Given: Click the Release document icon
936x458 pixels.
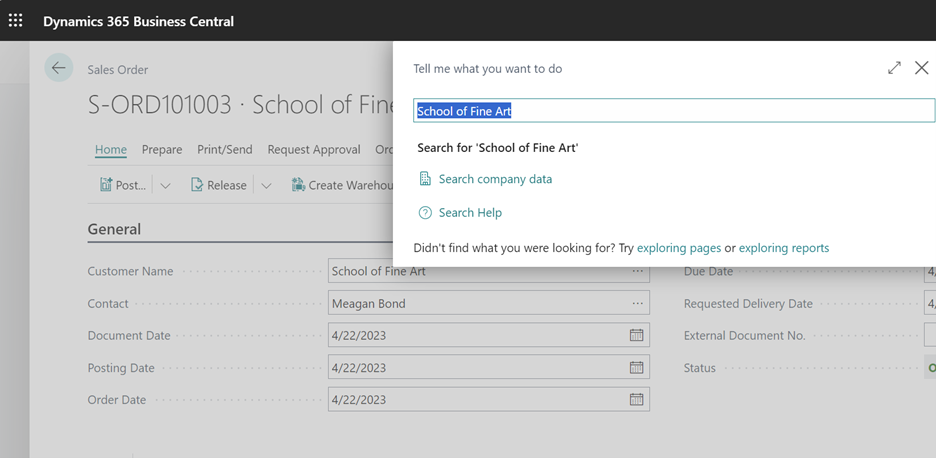Looking at the screenshot, I should [197, 185].
